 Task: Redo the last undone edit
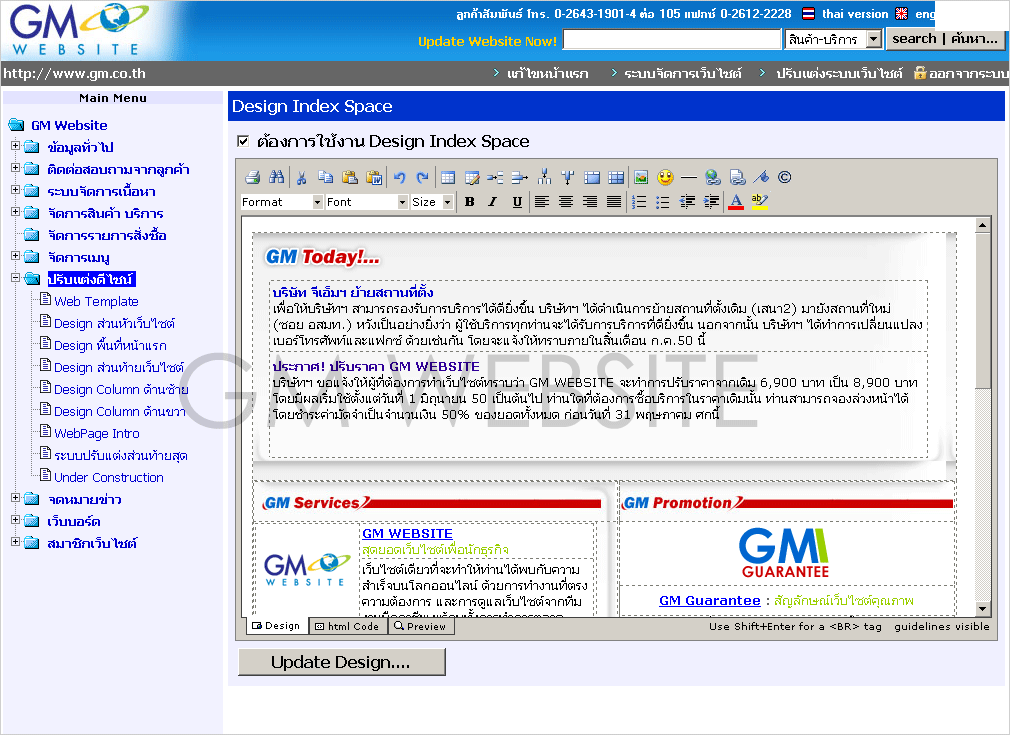(423, 177)
